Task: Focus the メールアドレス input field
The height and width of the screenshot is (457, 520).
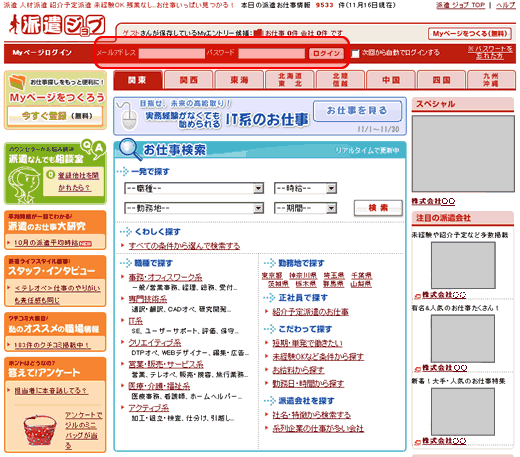Action: [172, 53]
